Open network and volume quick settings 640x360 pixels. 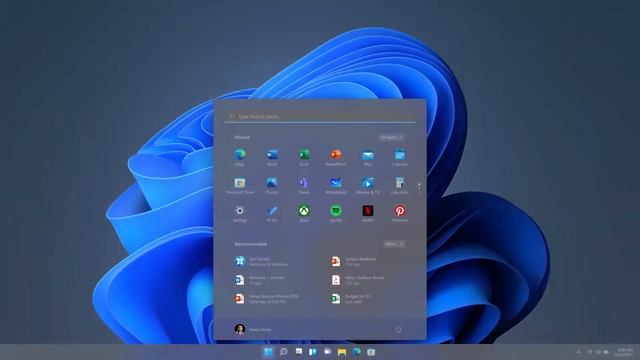pyautogui.click(x=599, y=352)
